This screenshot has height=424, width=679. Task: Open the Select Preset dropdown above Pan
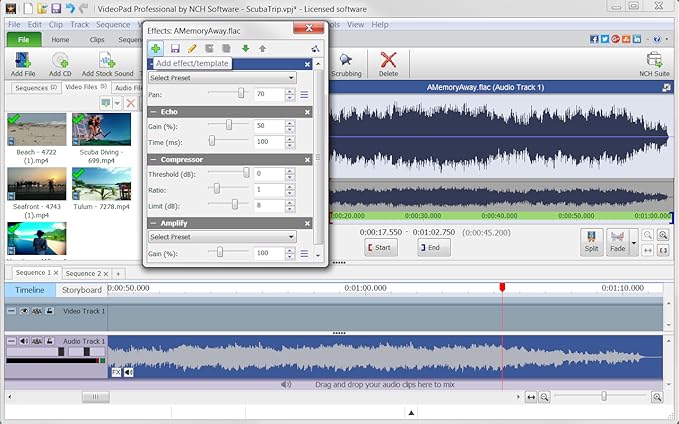(x=222, y=77)
